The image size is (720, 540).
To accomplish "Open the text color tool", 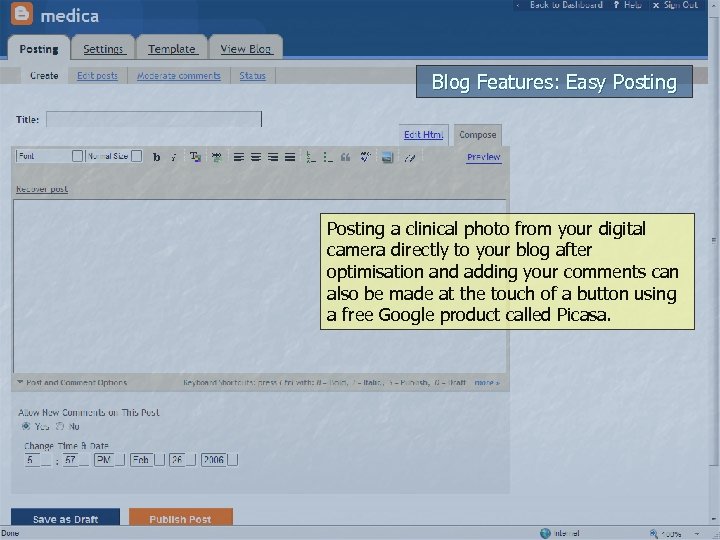I will coord(195,157).
